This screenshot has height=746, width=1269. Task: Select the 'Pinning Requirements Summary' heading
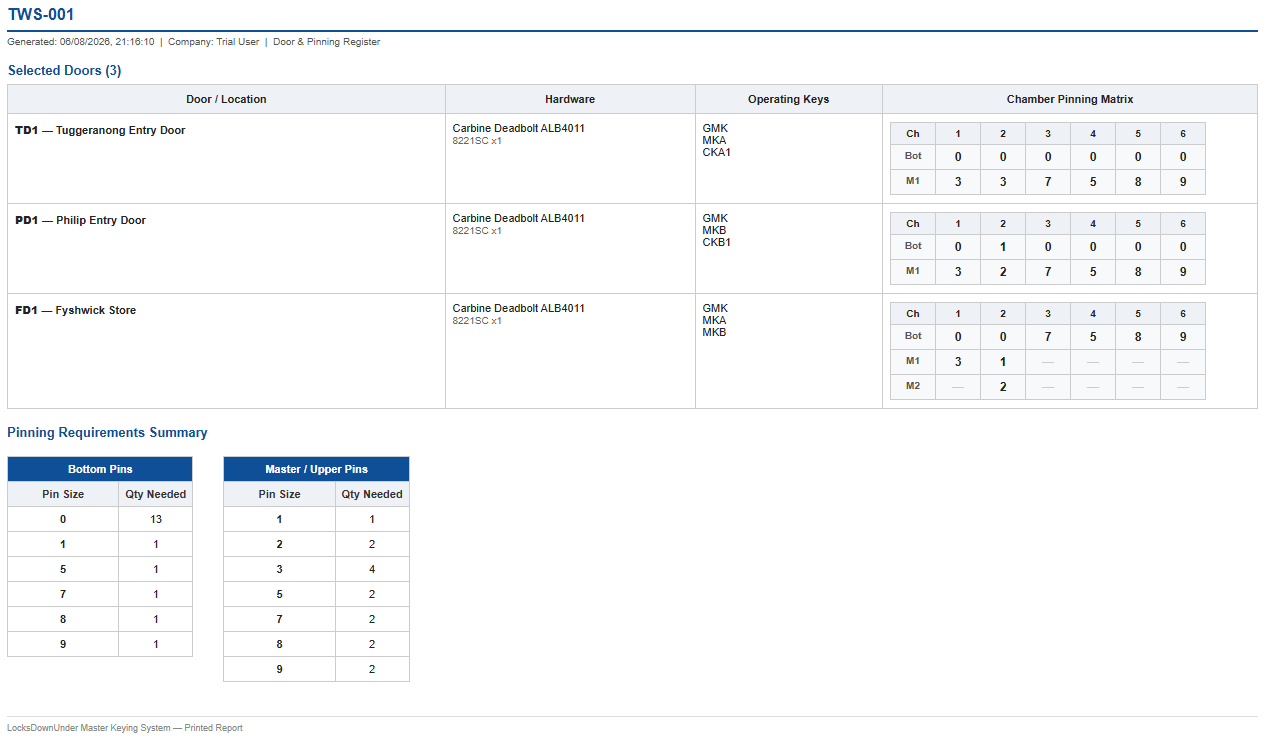coord(107,433)
